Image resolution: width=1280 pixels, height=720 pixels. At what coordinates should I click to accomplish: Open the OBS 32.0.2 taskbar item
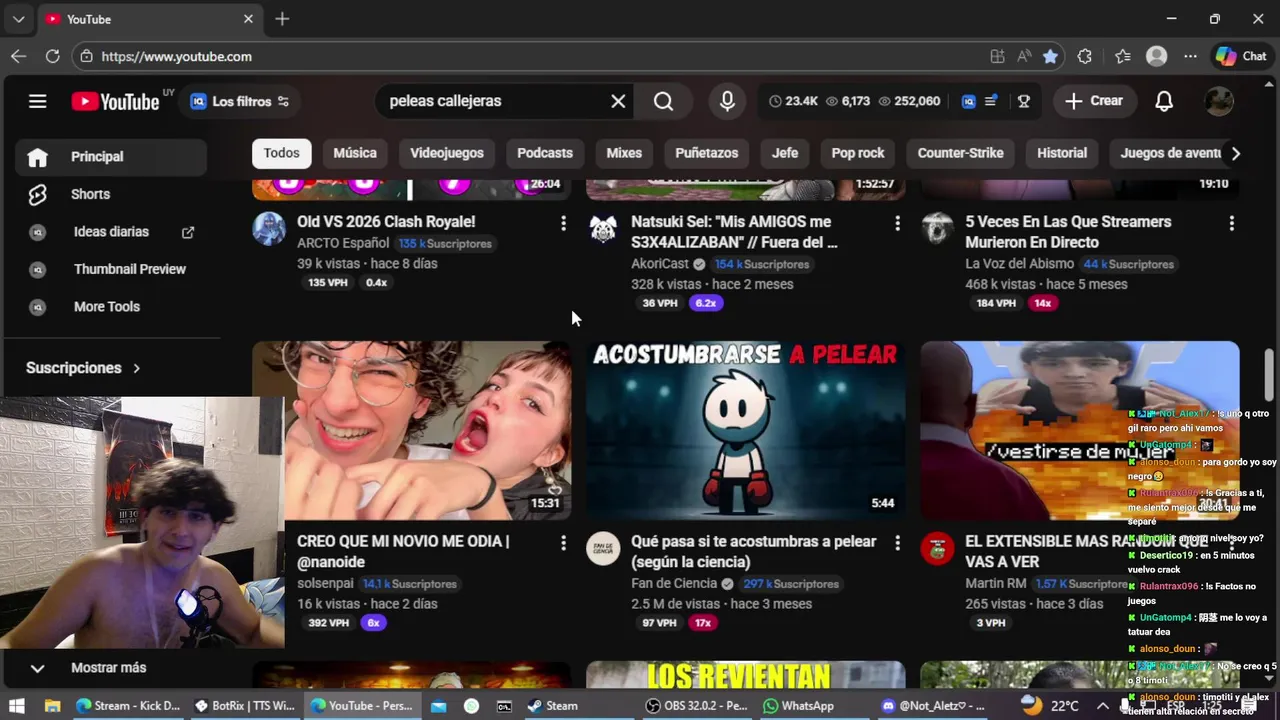tap(697, 706)
